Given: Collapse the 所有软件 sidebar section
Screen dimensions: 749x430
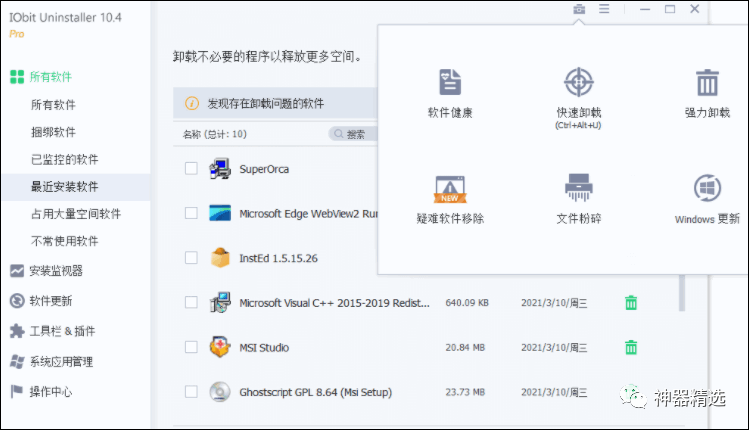Looking at the screenshot, I should tap(50, 77).
